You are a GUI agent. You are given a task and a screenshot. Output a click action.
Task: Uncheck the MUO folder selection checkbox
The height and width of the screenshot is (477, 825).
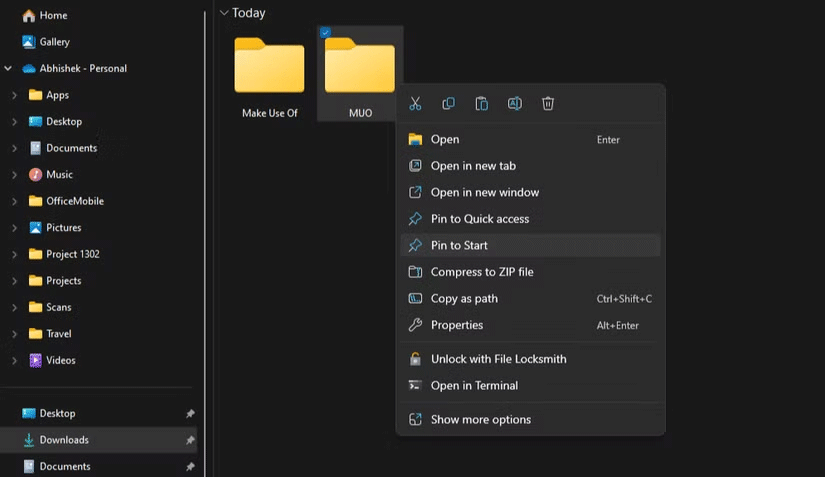(x=326, y=33)
